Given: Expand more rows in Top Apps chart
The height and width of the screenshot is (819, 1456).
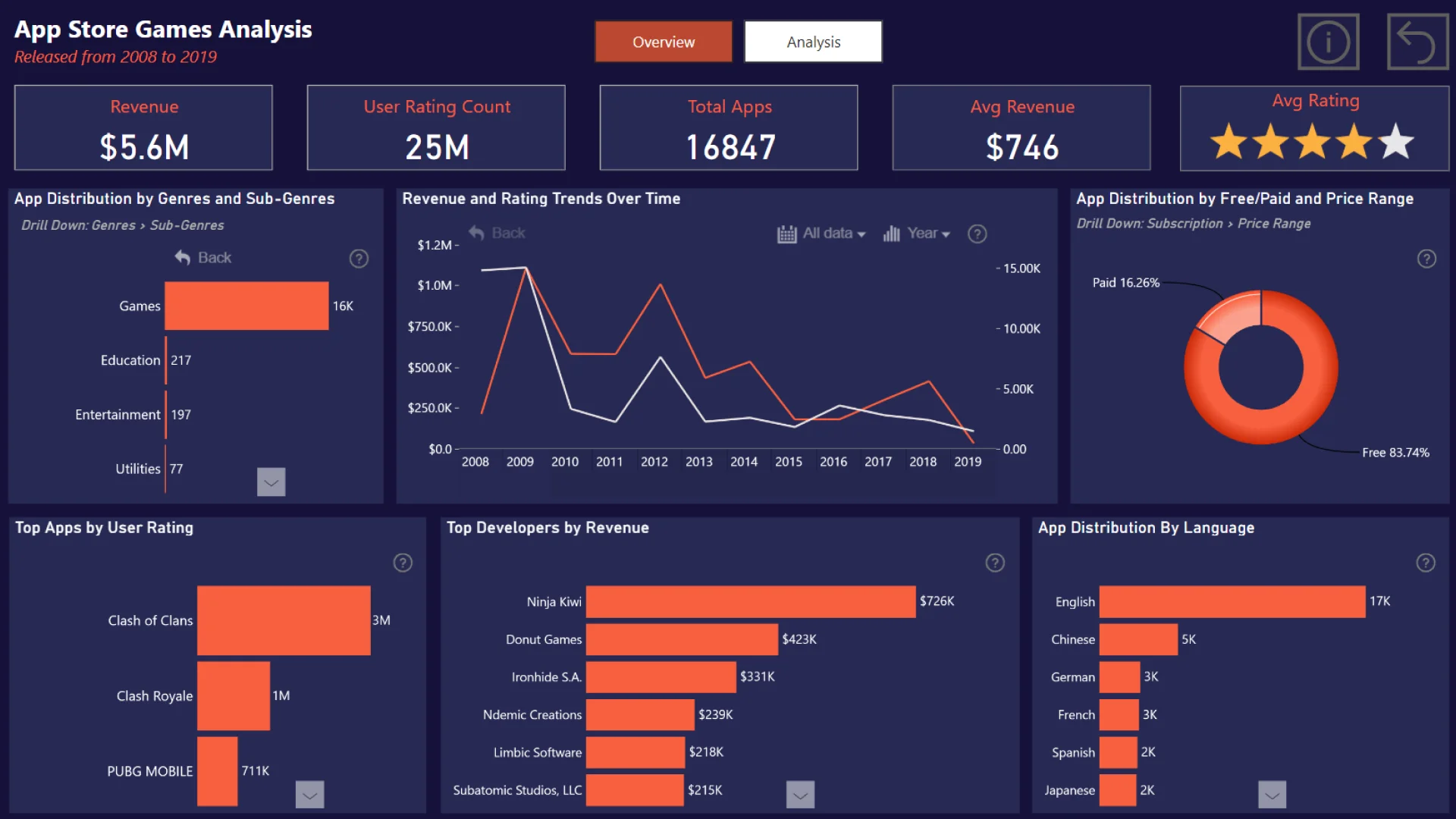Looking at the screenshot, I should (x=309, y=795).
